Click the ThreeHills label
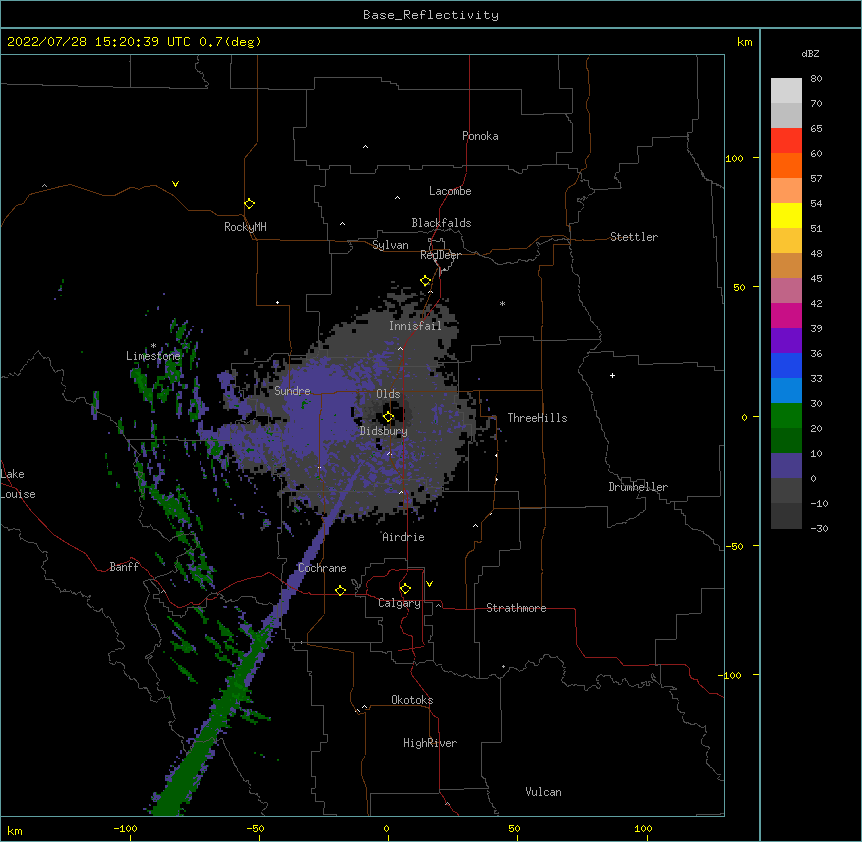 coord(537,418)
